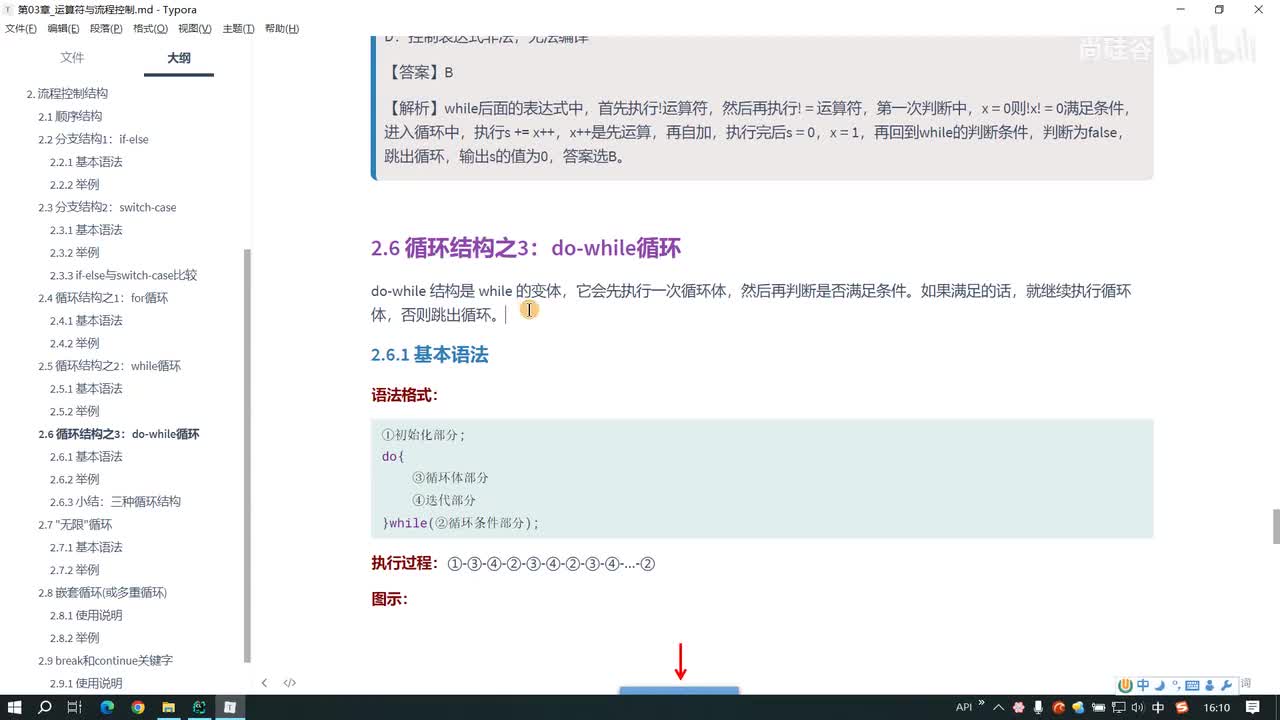Click the taskbar clock 16:10
The width and height of the screenshot is (1280, 720).
1217,707
